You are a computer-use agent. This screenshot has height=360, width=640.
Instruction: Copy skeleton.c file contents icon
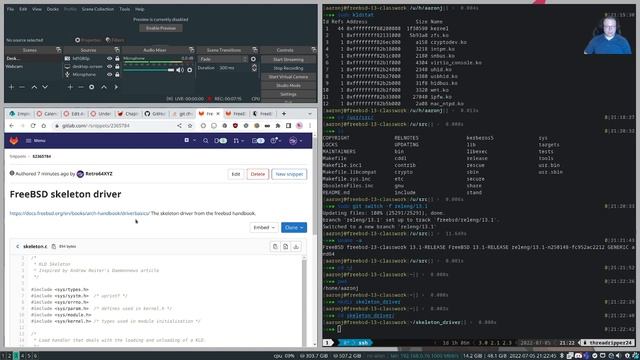pyautogui.click(x=275, y=247)
